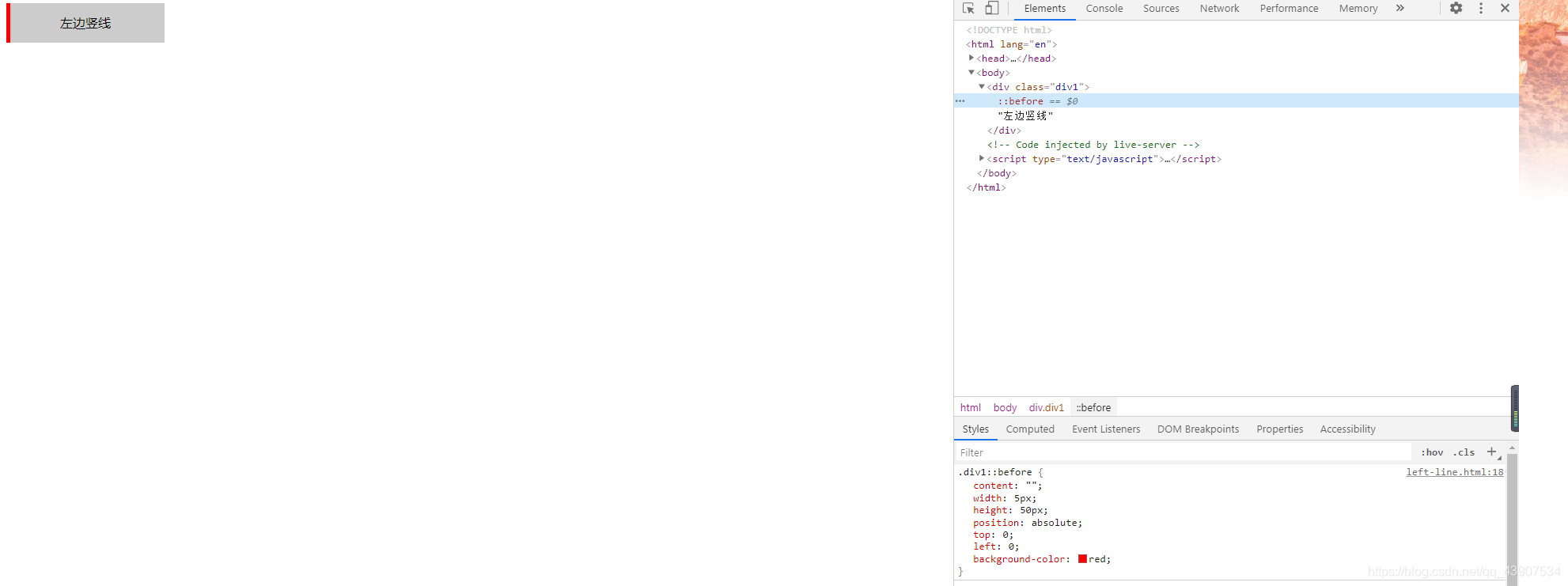Expand the script element node
The width and height of the screenshot is (1568, 586).
982,158
